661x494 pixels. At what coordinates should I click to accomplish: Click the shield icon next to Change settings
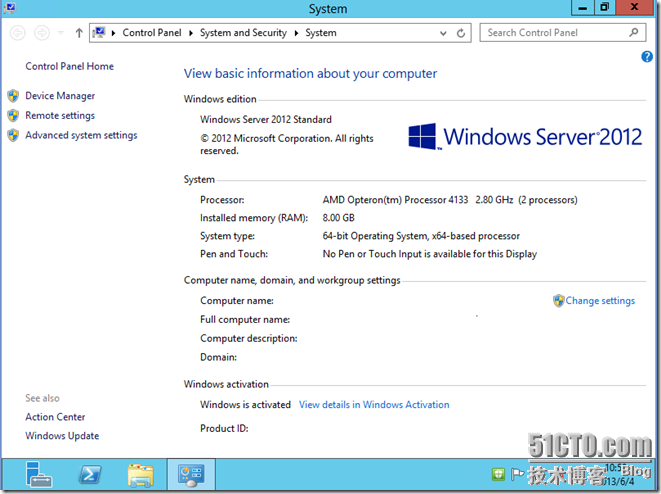[x=559, y=301]
